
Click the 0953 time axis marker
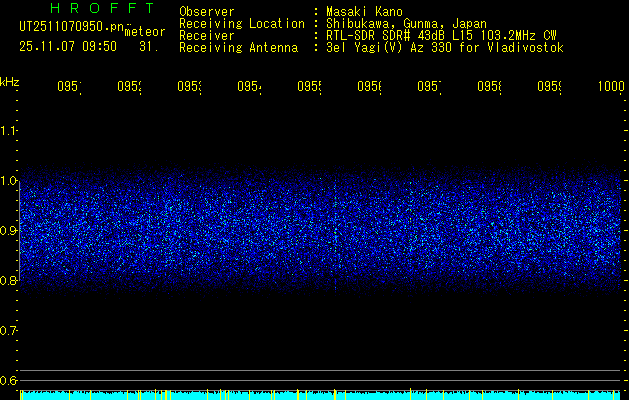tap(189, 86)
